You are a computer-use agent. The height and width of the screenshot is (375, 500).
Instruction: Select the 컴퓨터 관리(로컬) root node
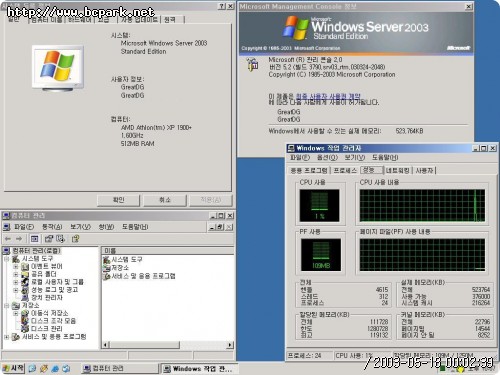pyautogui.click(x=36, y=251)
